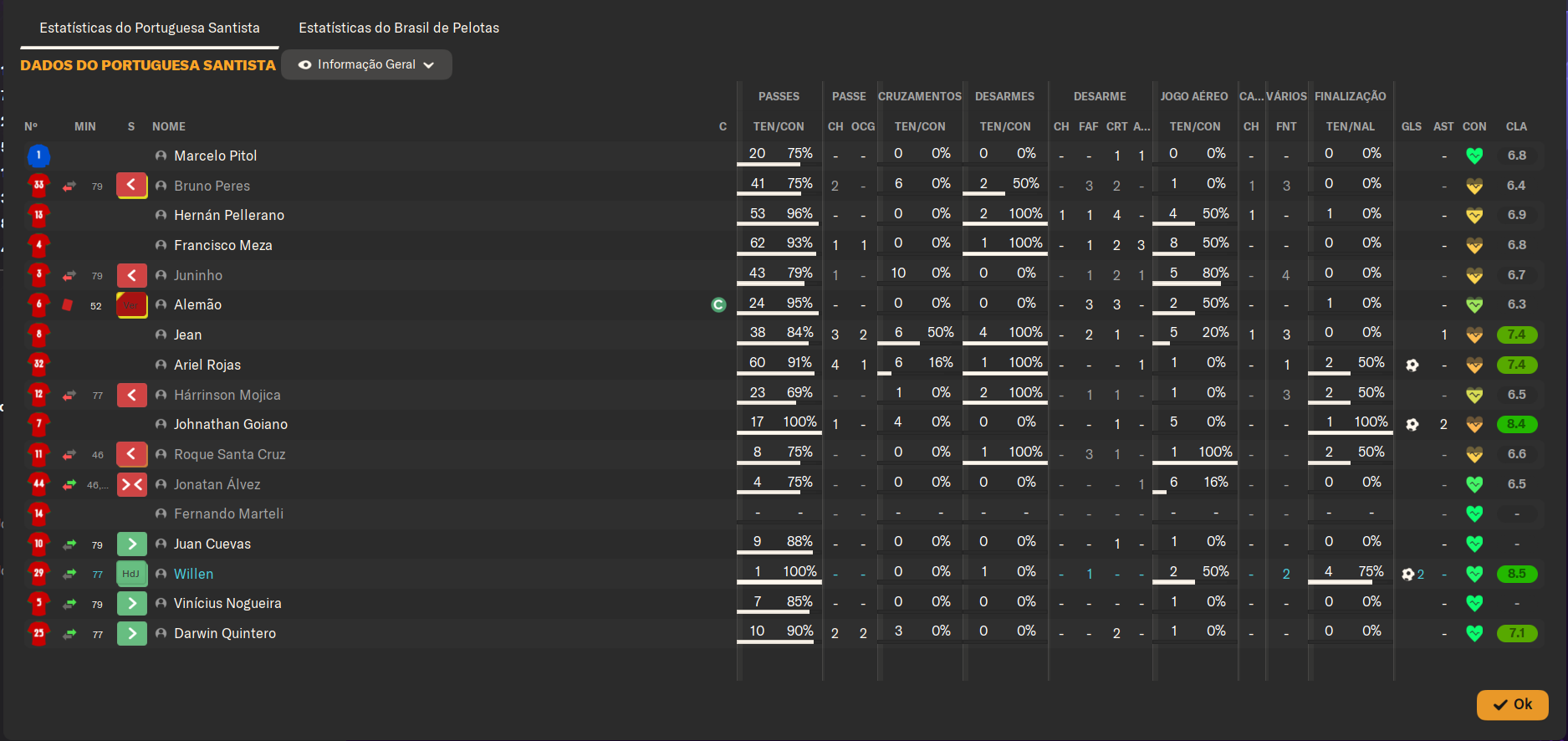Confirm with the Ok button

1512,704
